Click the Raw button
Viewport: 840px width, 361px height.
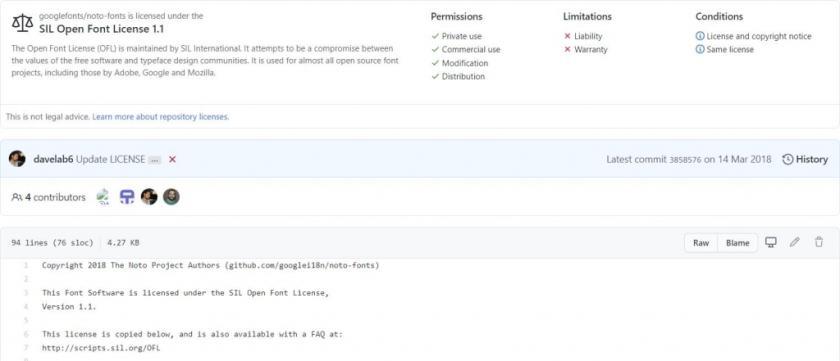pyautogui.click(x=701, y=243)
